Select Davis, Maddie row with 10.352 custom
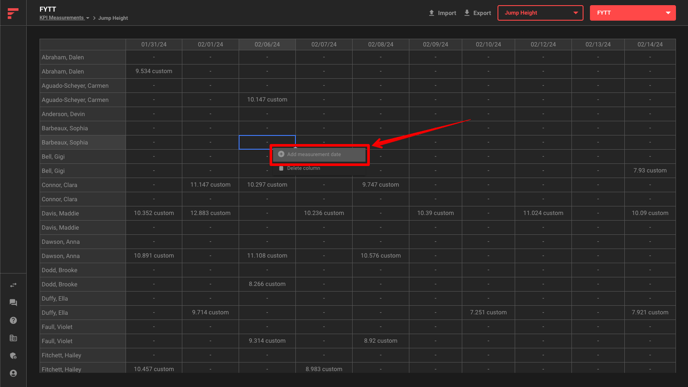The height and width of the screenshot is (387, 688). click(x=82, y=213)
